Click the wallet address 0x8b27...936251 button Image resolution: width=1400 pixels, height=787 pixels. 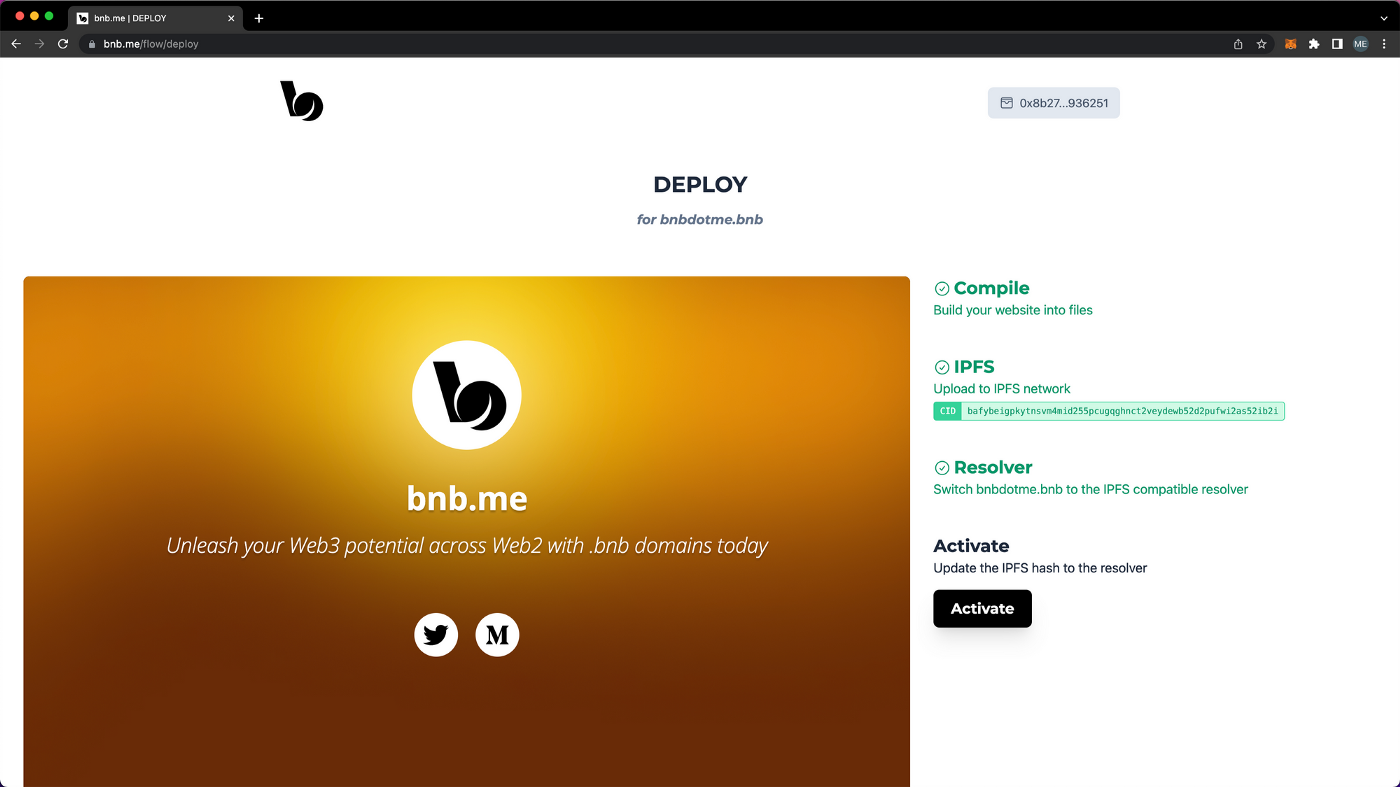point(1054,103)
